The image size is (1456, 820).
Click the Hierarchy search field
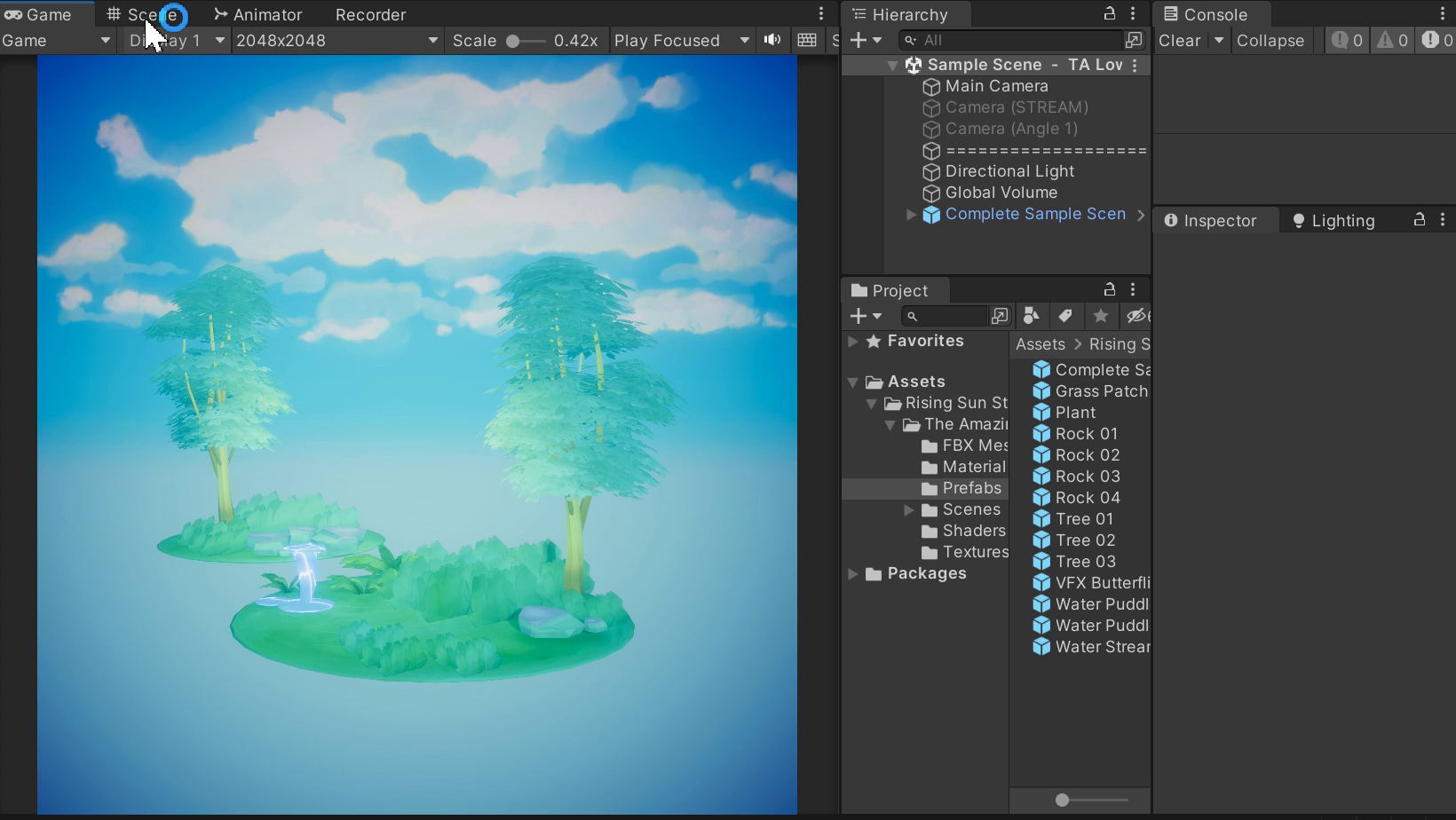pyautogui.click(x=1012, y=40)
